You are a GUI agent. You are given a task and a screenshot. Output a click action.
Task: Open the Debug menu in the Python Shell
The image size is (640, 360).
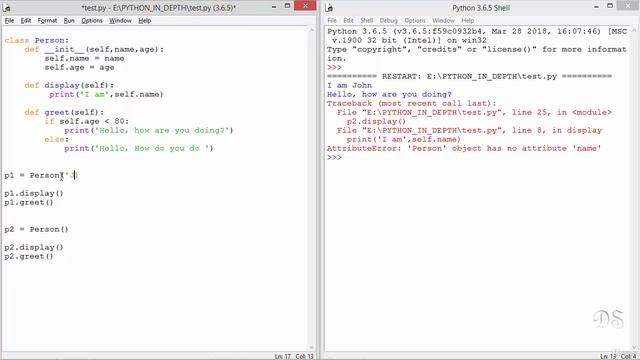click(389, 20)
